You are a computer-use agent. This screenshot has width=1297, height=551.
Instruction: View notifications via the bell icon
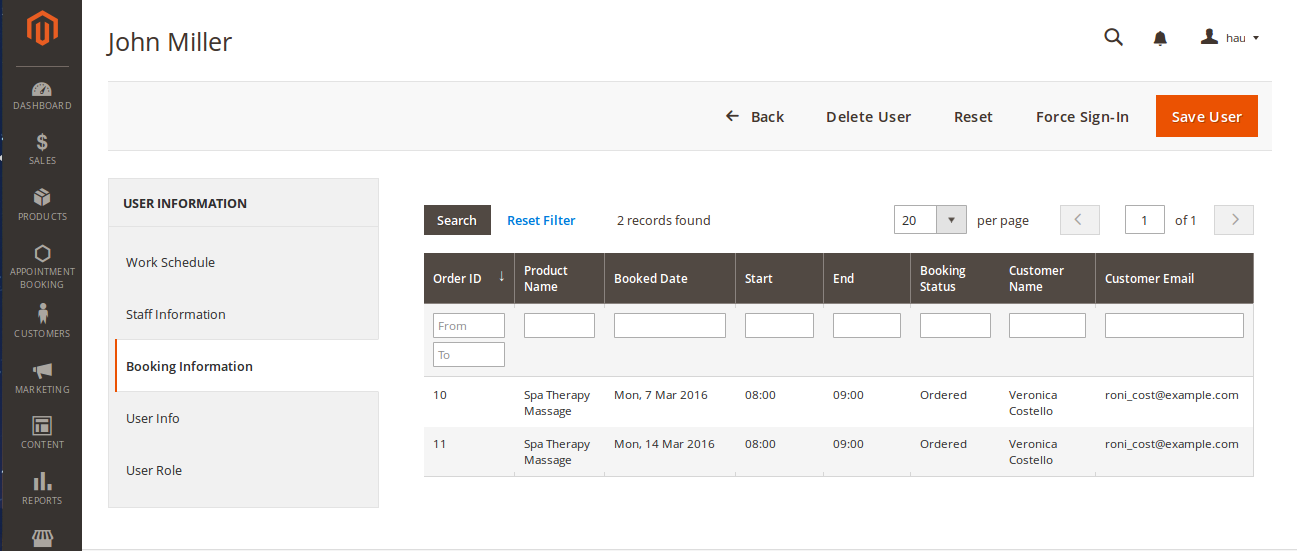click(x=1160, y=38)
